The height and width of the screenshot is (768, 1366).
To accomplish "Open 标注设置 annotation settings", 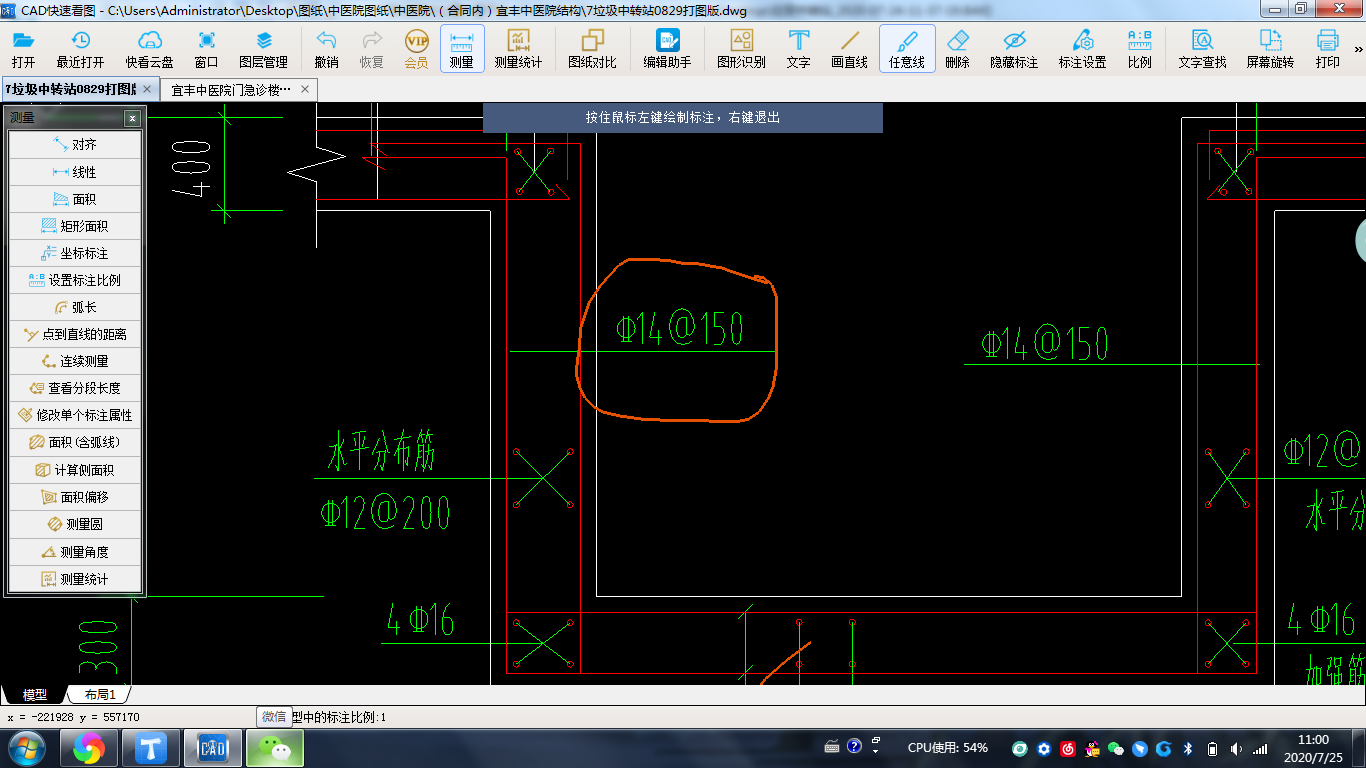I will [x=1082, y=49].
